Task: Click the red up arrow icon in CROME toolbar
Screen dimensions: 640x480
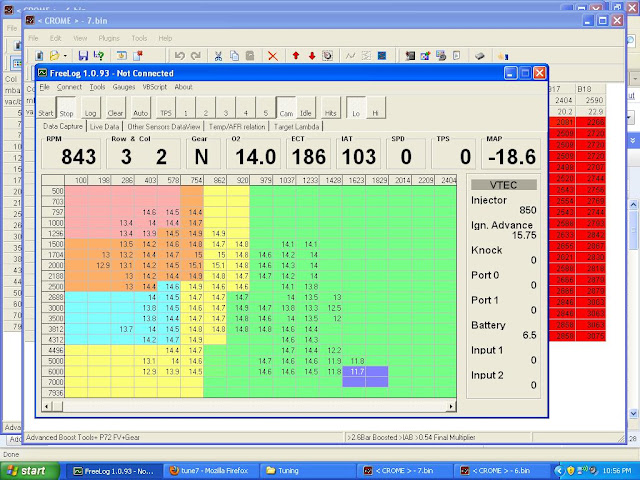Action: point(296,55)
